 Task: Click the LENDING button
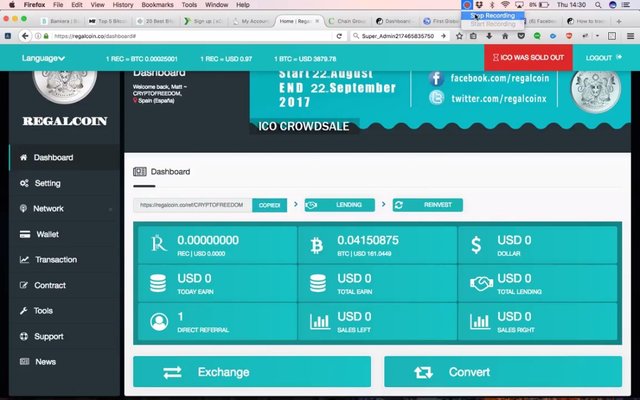pyautogui.click(x=340, y=205)
